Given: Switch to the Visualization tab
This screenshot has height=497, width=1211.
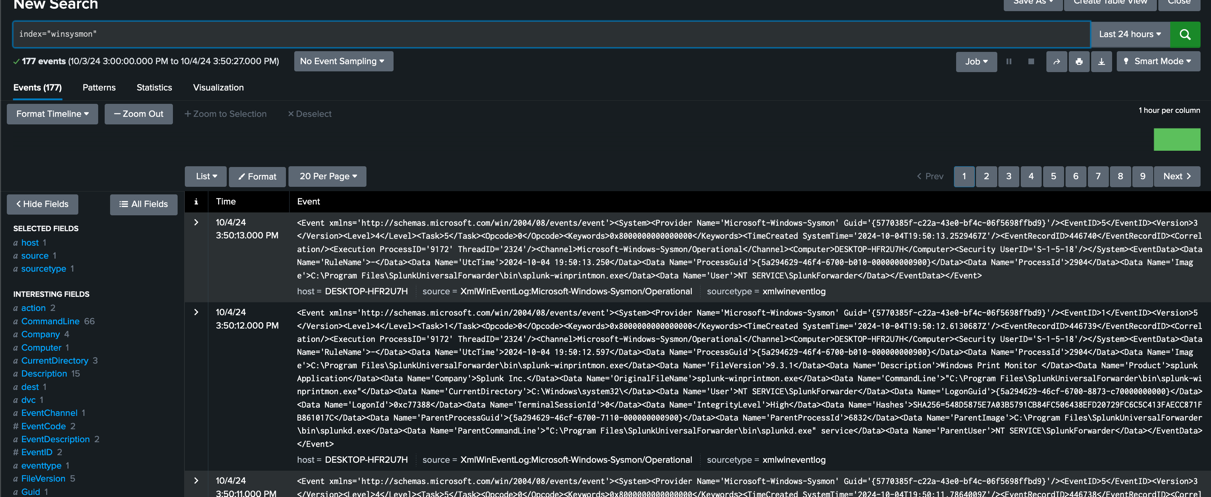Looking at the screenshot, I should (218, 88).
